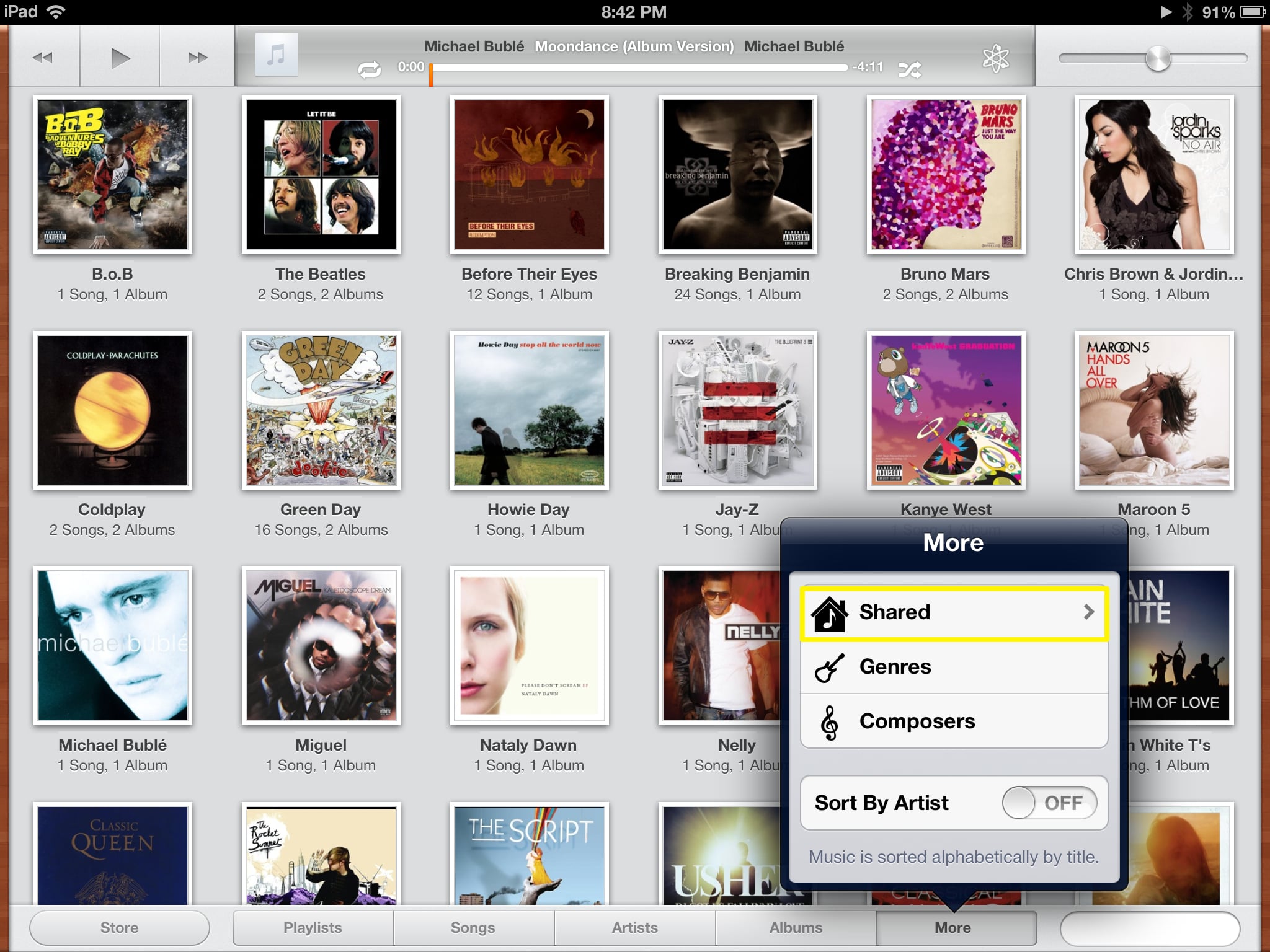1270x952 pixels.
Task: Toggle the Sort By Artist switch
Action: 1049,803
